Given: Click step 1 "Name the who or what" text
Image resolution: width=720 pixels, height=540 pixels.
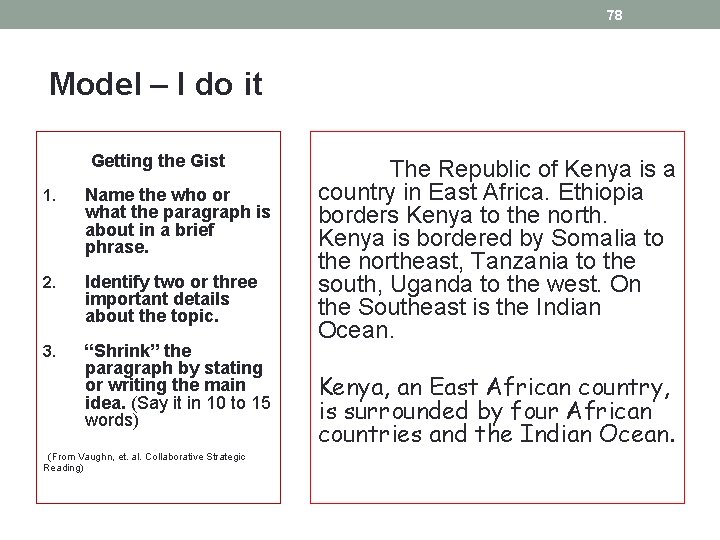Looking at the screenshot, I should 177,221.
